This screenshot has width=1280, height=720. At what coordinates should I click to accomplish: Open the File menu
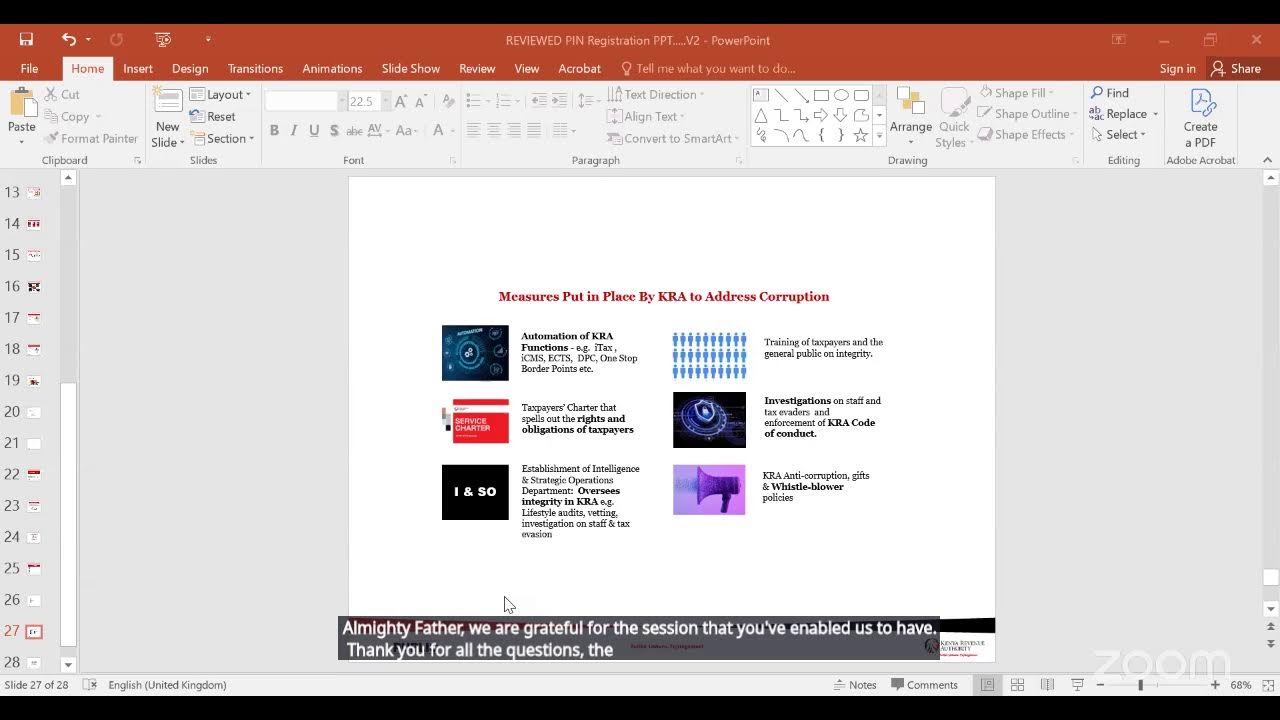[29, 68]
